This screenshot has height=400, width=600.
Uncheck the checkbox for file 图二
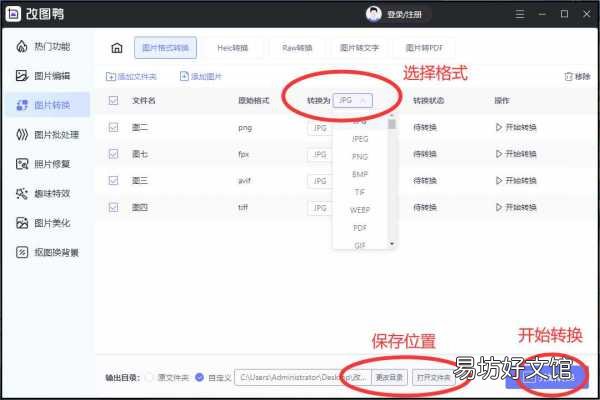click(x=113, y=127)
